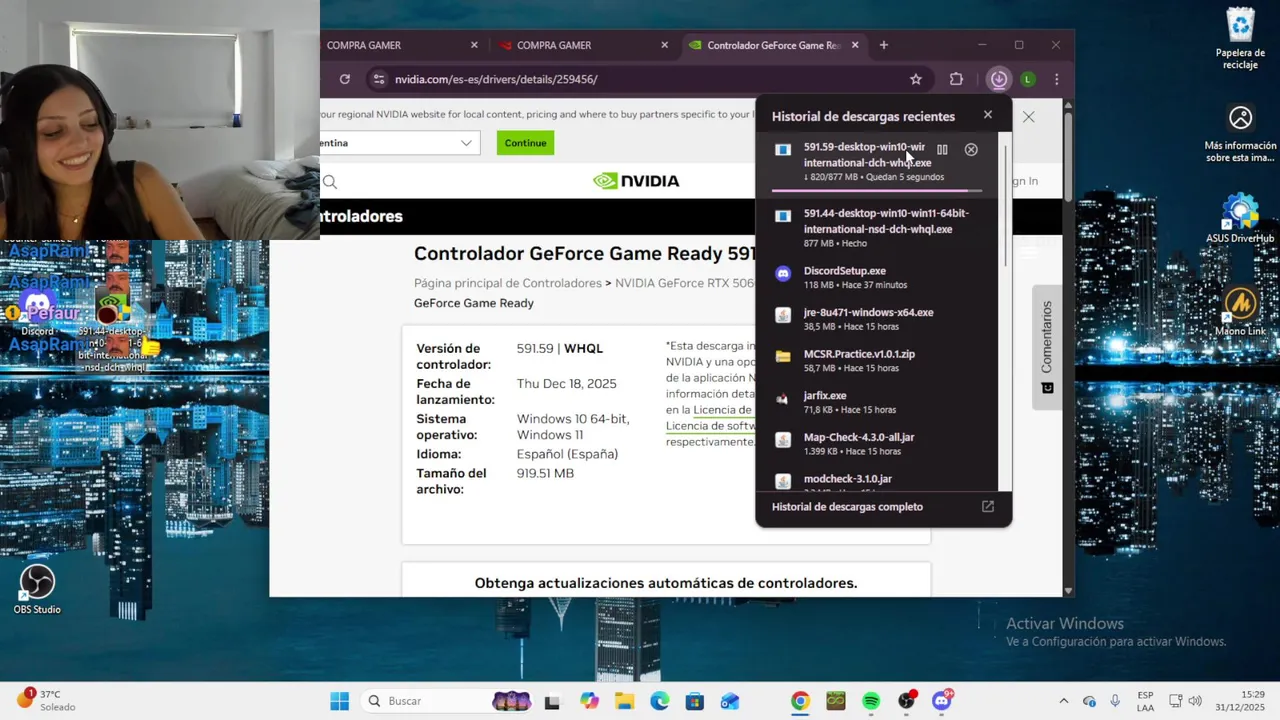Open a new Chrome tab
Image resolution: width=1280 pixels, height=720 pixels.
point(884,45)
